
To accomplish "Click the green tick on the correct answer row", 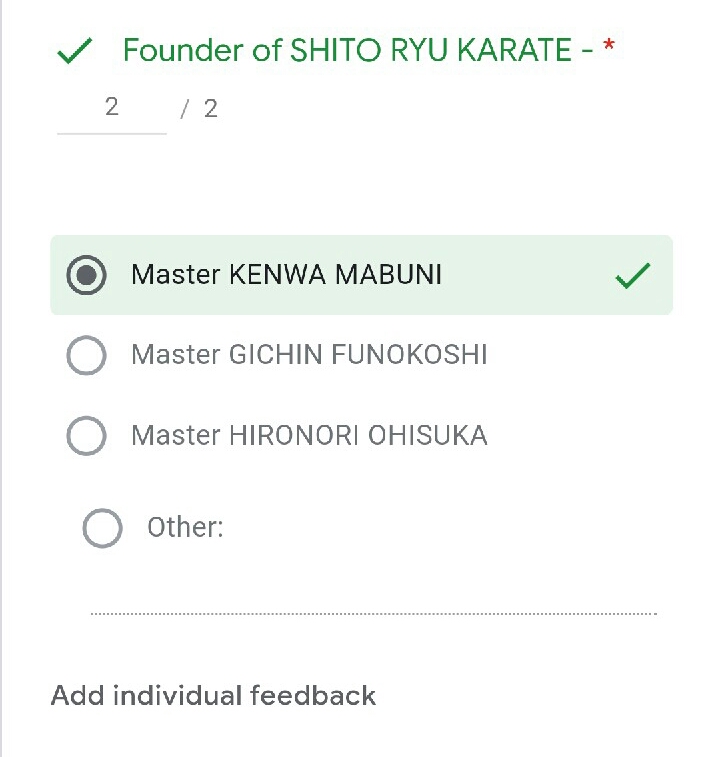I will click(632, 275).
